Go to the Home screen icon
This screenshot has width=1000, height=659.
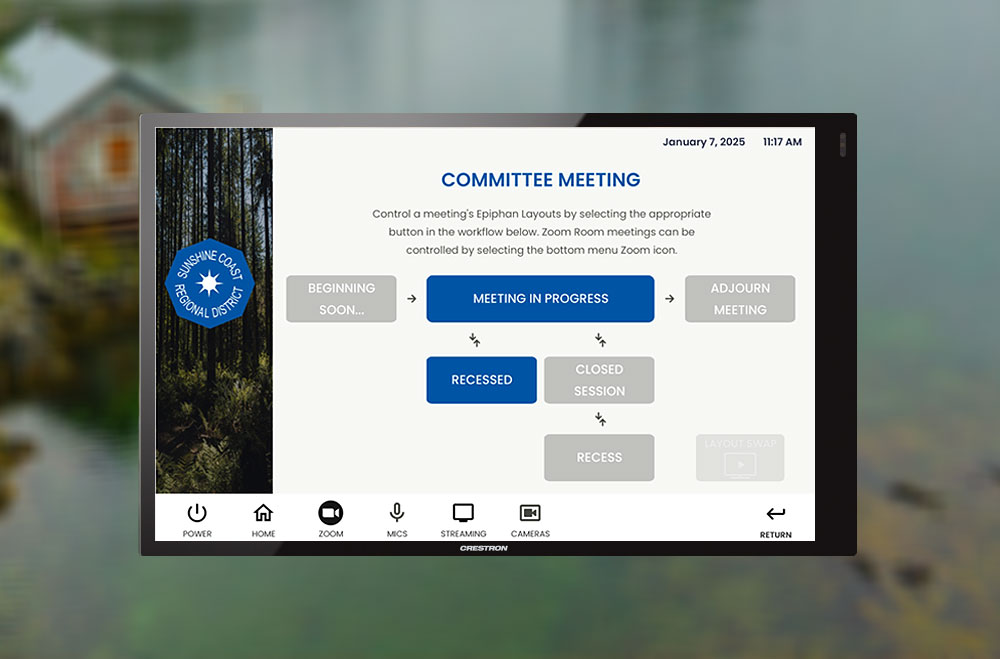click(x=263, y=514)
